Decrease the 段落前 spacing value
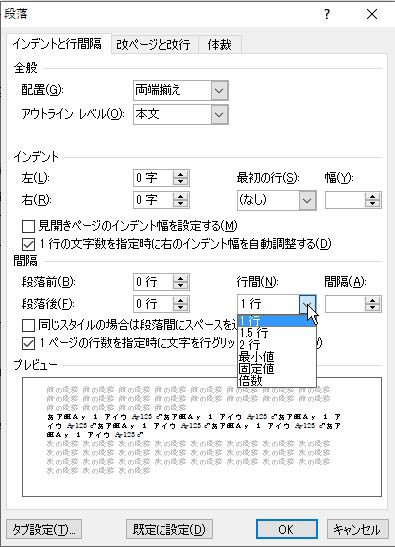 [180, 286]
